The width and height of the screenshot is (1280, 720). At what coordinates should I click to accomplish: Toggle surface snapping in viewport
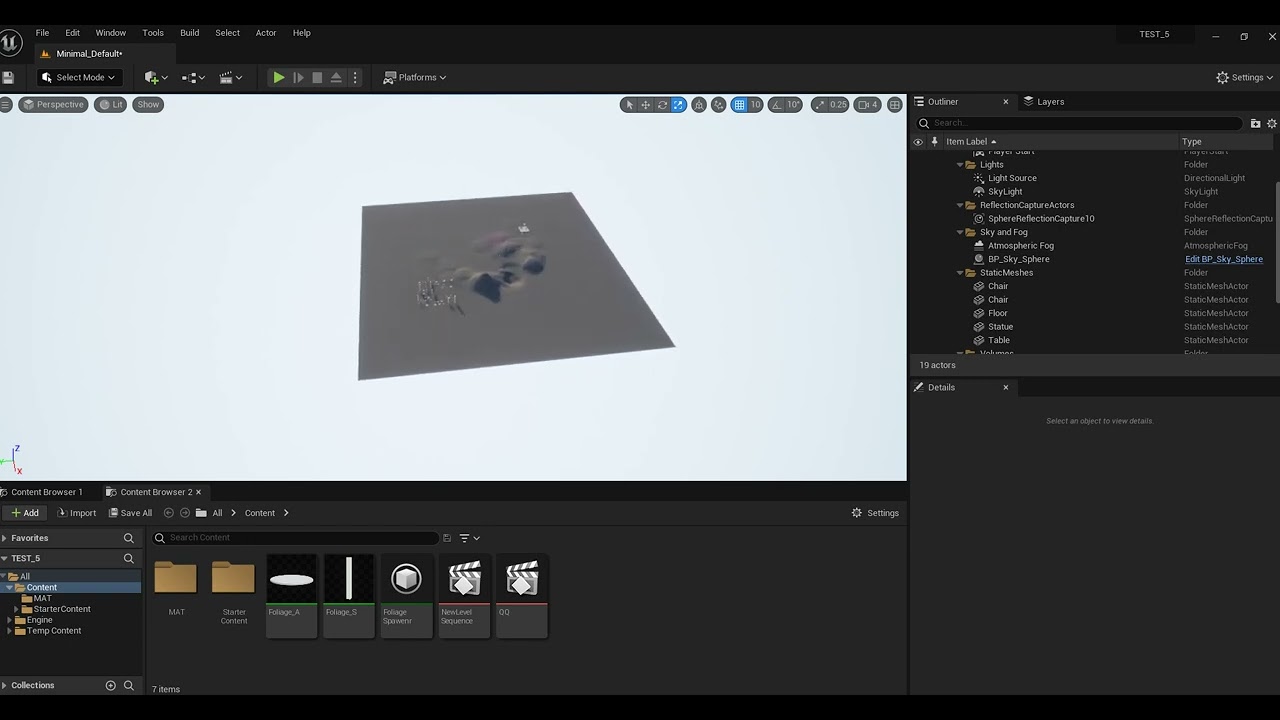[x=718, y=104]
